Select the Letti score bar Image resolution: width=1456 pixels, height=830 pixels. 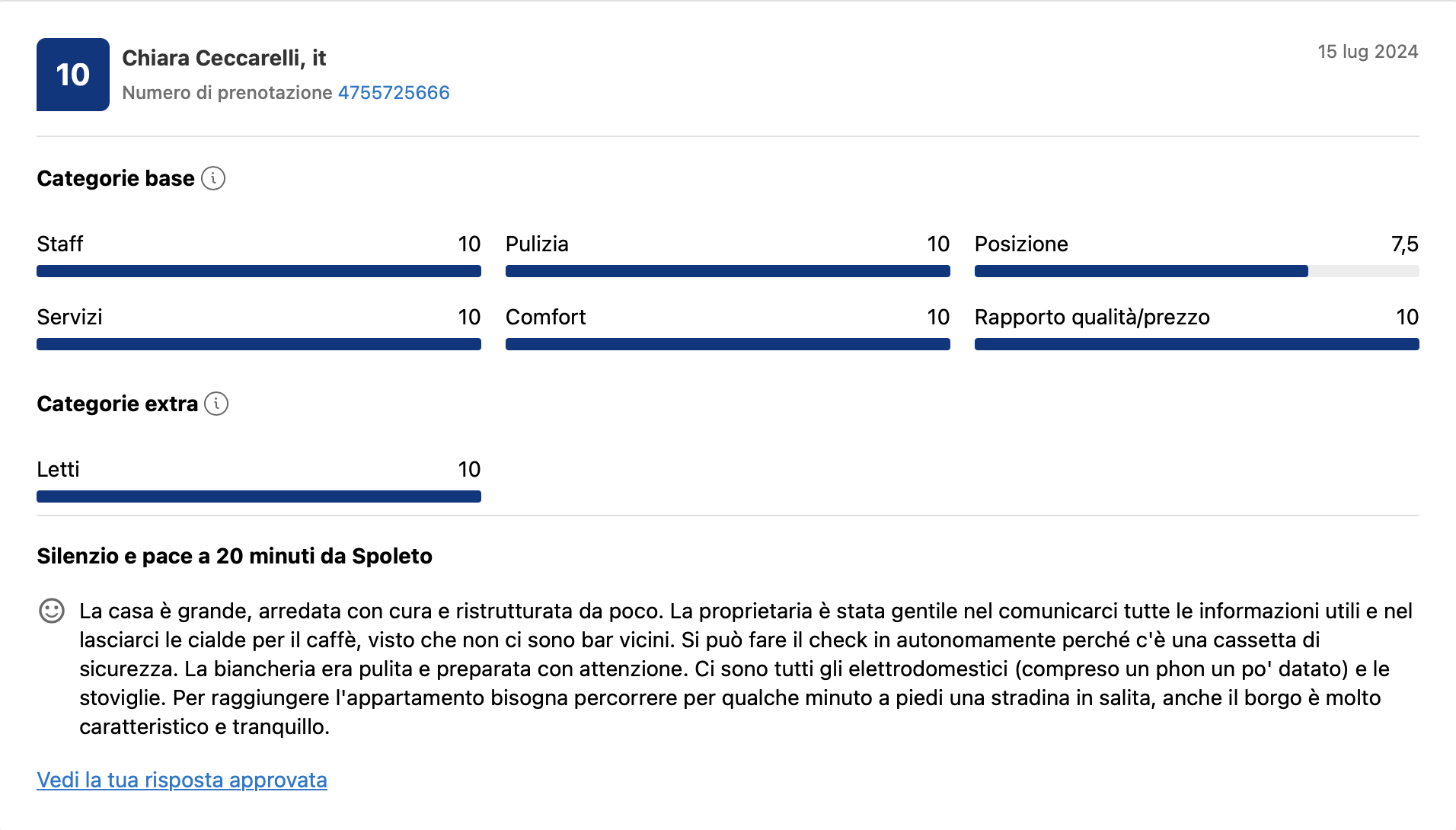(259, 496)
